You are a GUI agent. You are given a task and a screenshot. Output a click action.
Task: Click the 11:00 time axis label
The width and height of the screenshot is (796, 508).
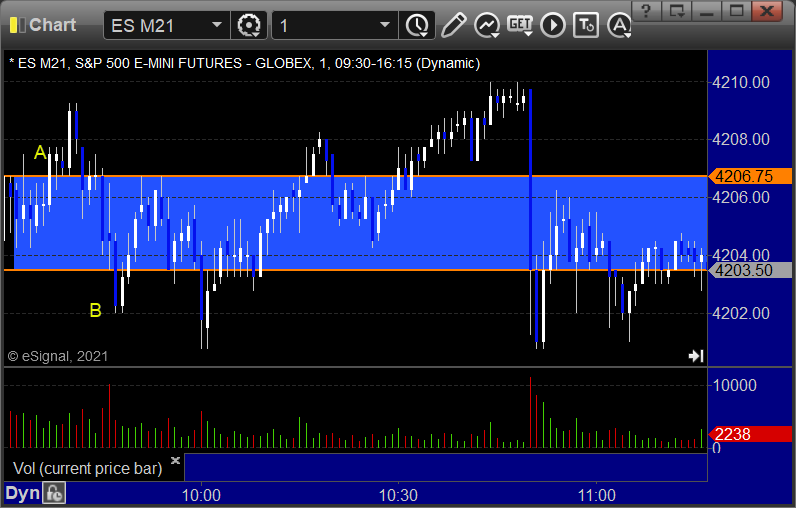(596, 495)
